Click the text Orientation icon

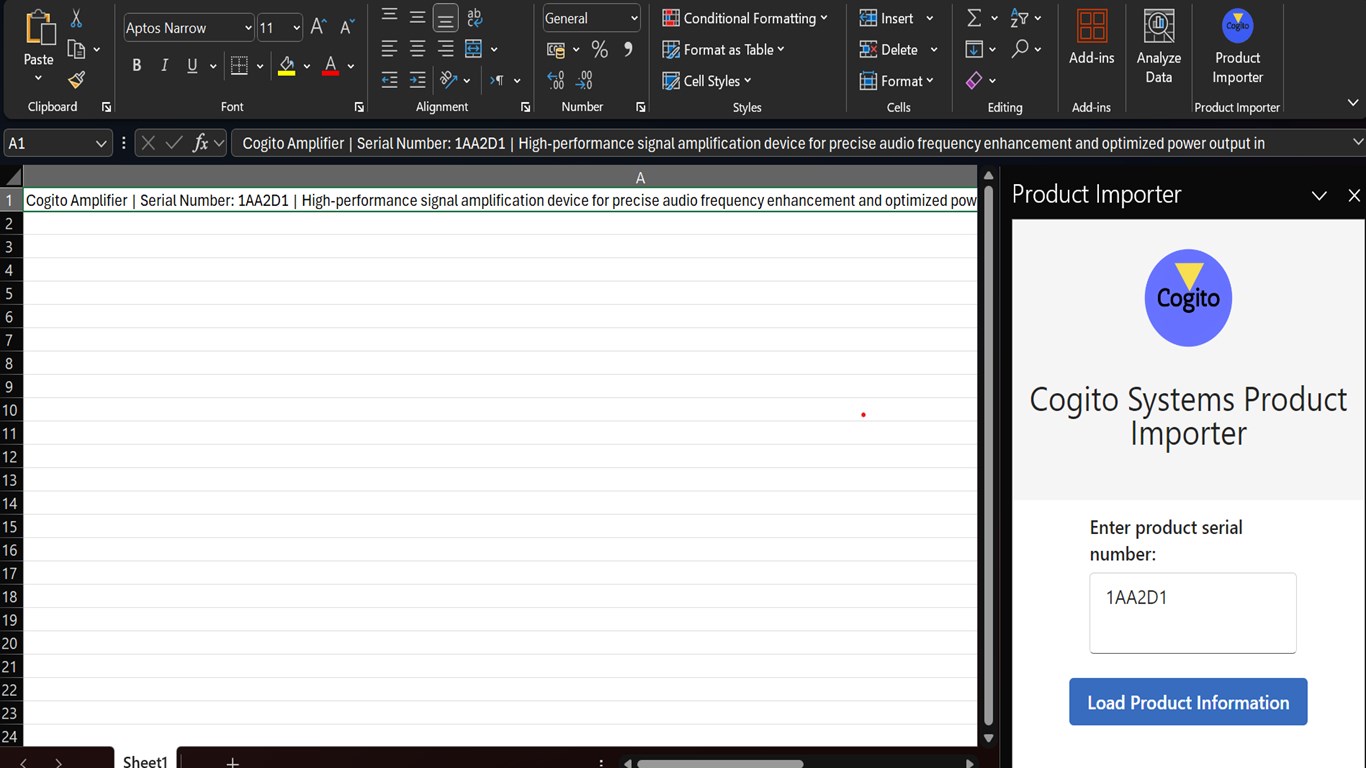[x=448, y=80]
